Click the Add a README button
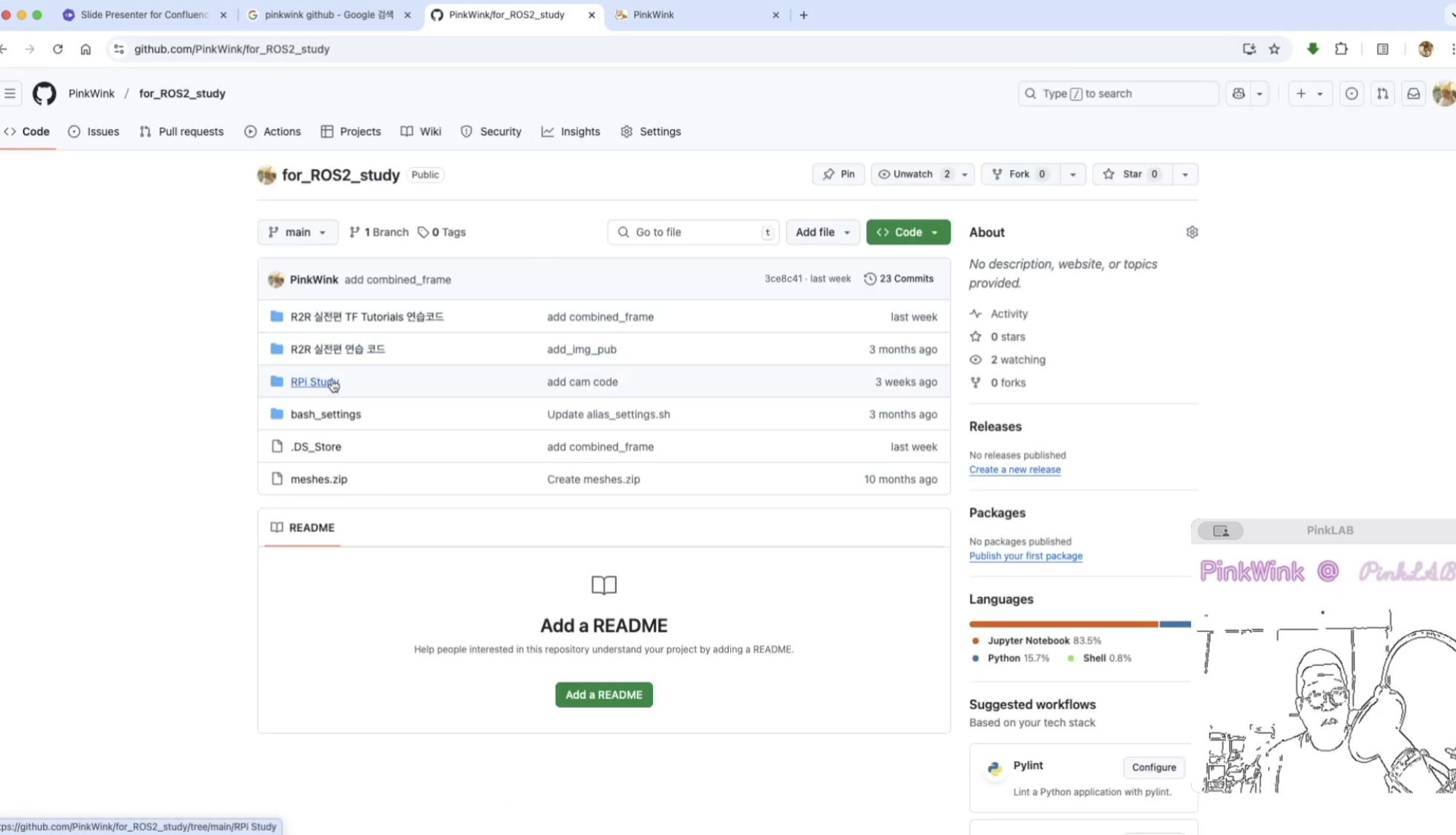The width and height of the screenshot is (1456, 835). pos(603,695)
